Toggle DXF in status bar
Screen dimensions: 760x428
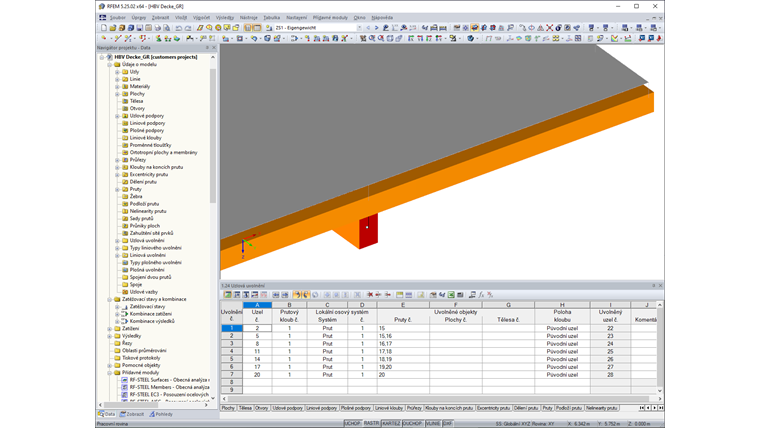coord(447,423)
